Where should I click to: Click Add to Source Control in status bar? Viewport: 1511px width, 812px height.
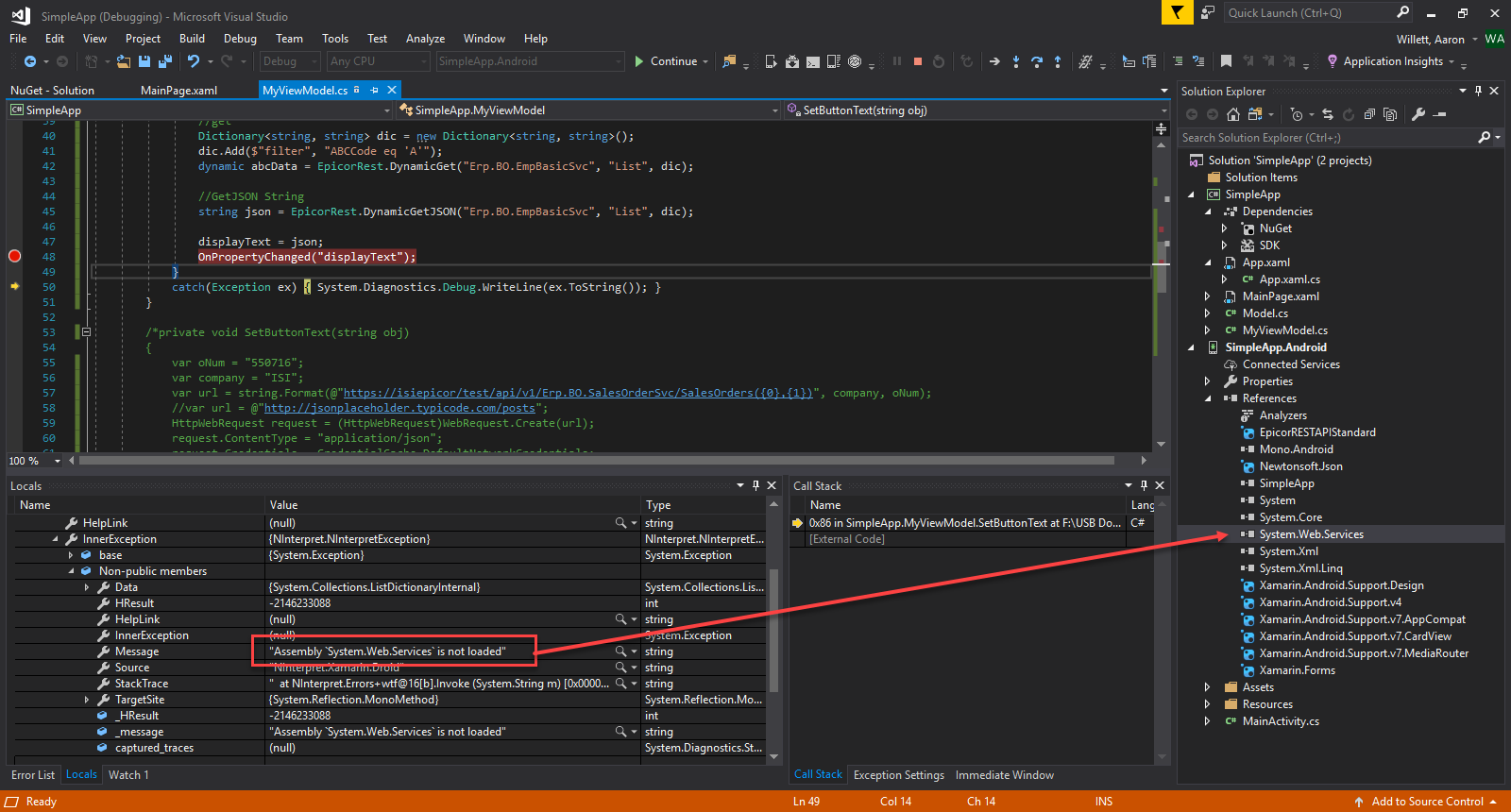(x=1426, y=802)
